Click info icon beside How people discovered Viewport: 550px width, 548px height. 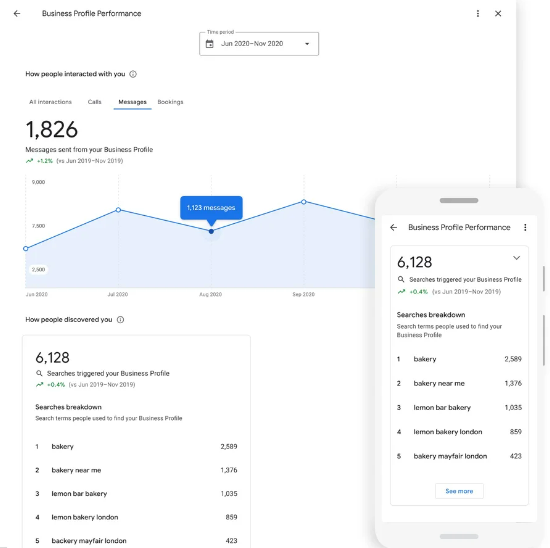click(x=120, y=320)
